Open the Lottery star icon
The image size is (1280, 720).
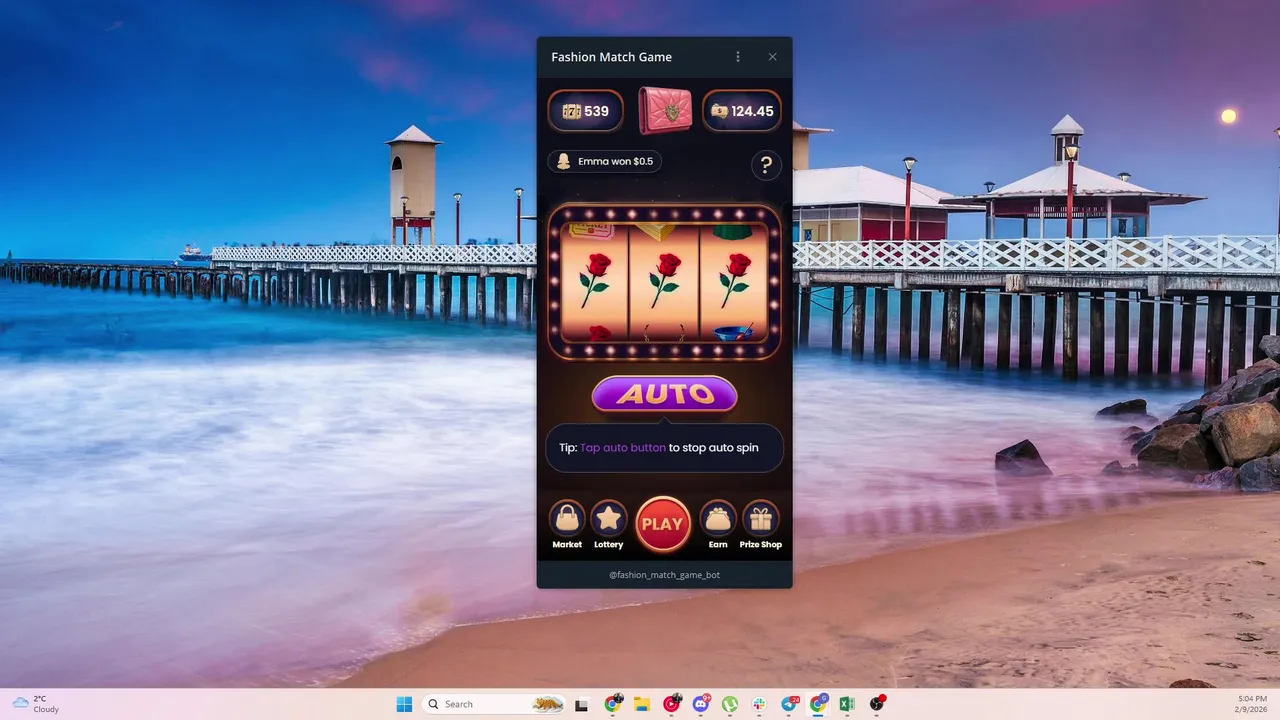(609, 519)
